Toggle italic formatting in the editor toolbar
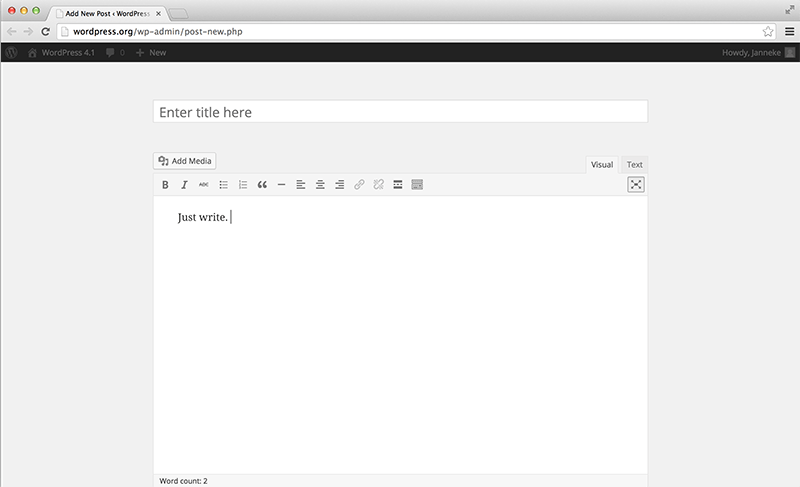The width and height of the screenshot is (800, 487). point(184,185)
